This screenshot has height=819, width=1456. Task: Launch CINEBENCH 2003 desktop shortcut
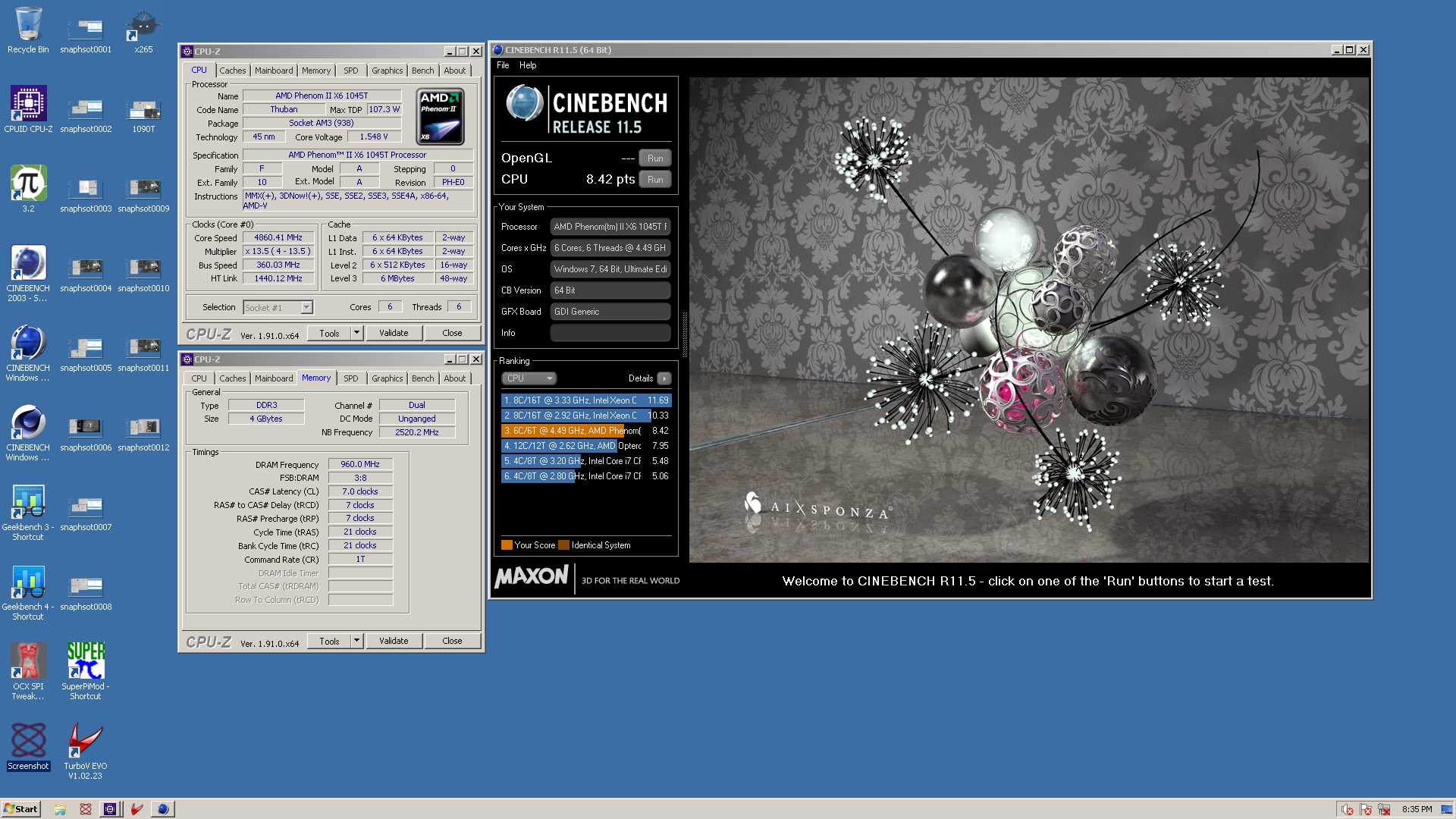click(28, 273)
